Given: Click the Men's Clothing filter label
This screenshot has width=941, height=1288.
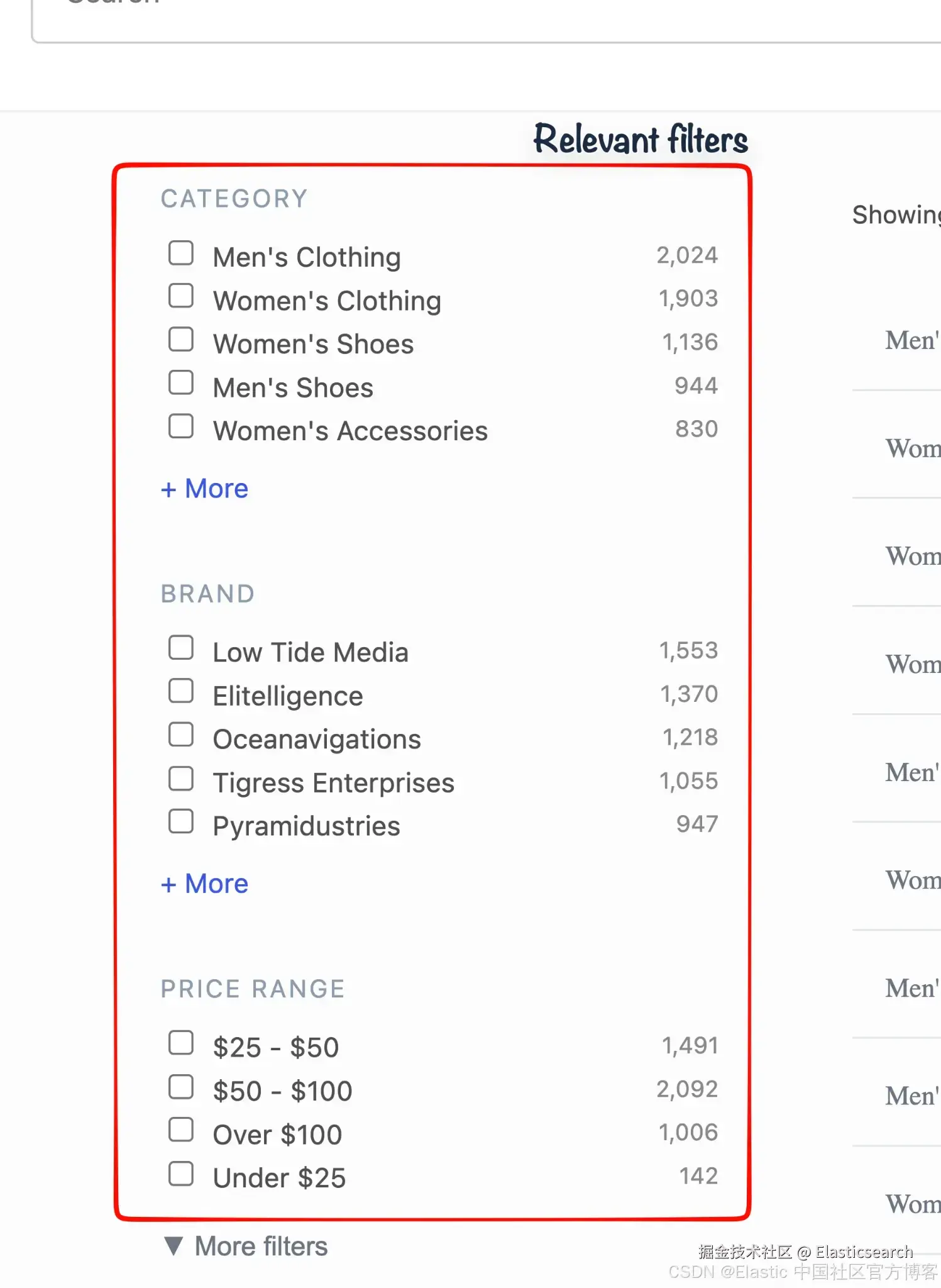Looking at the screenshot, I should 307,257.
